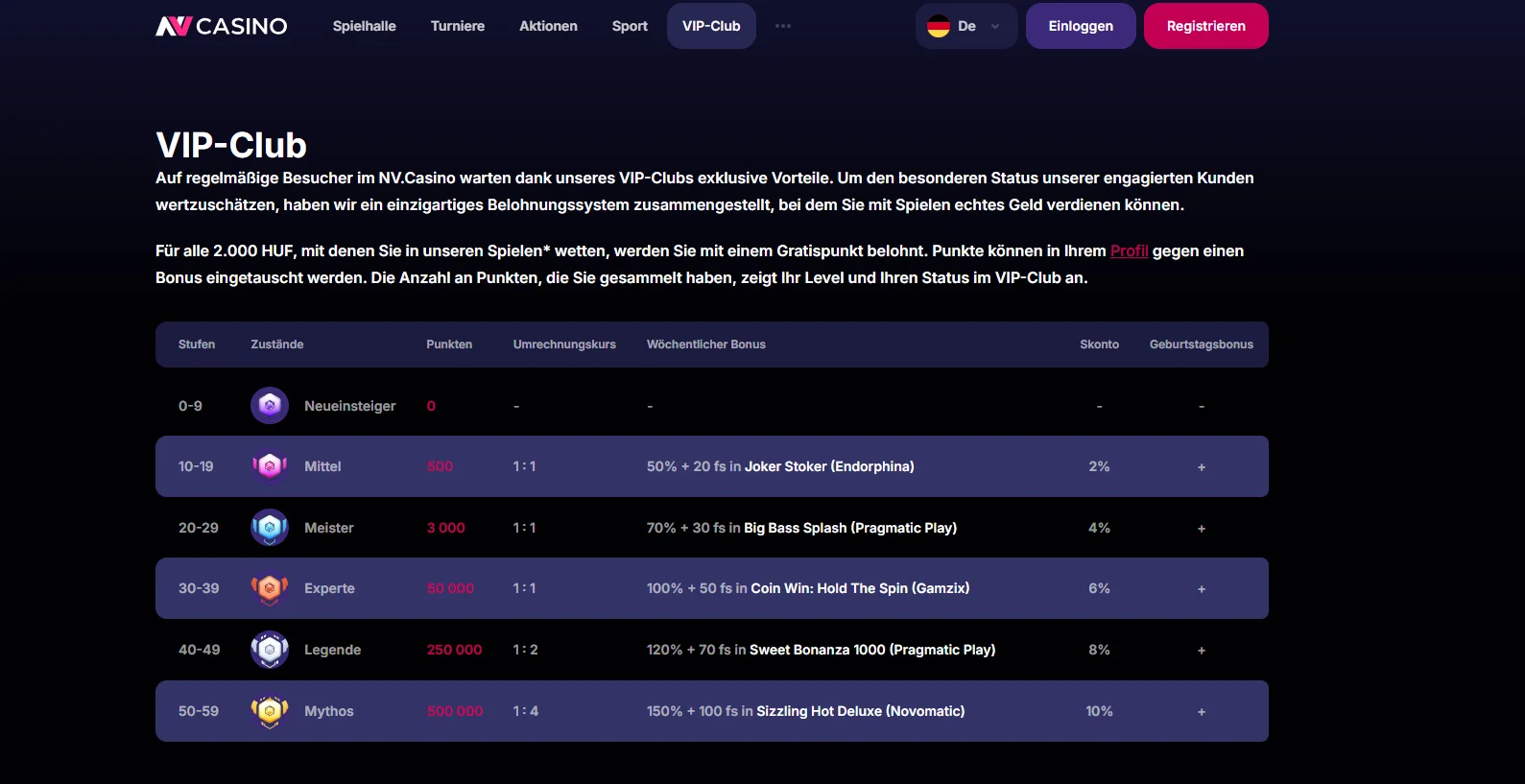Click the plus in the Experte row
1525x784 pixels.
coord(1202,589)
